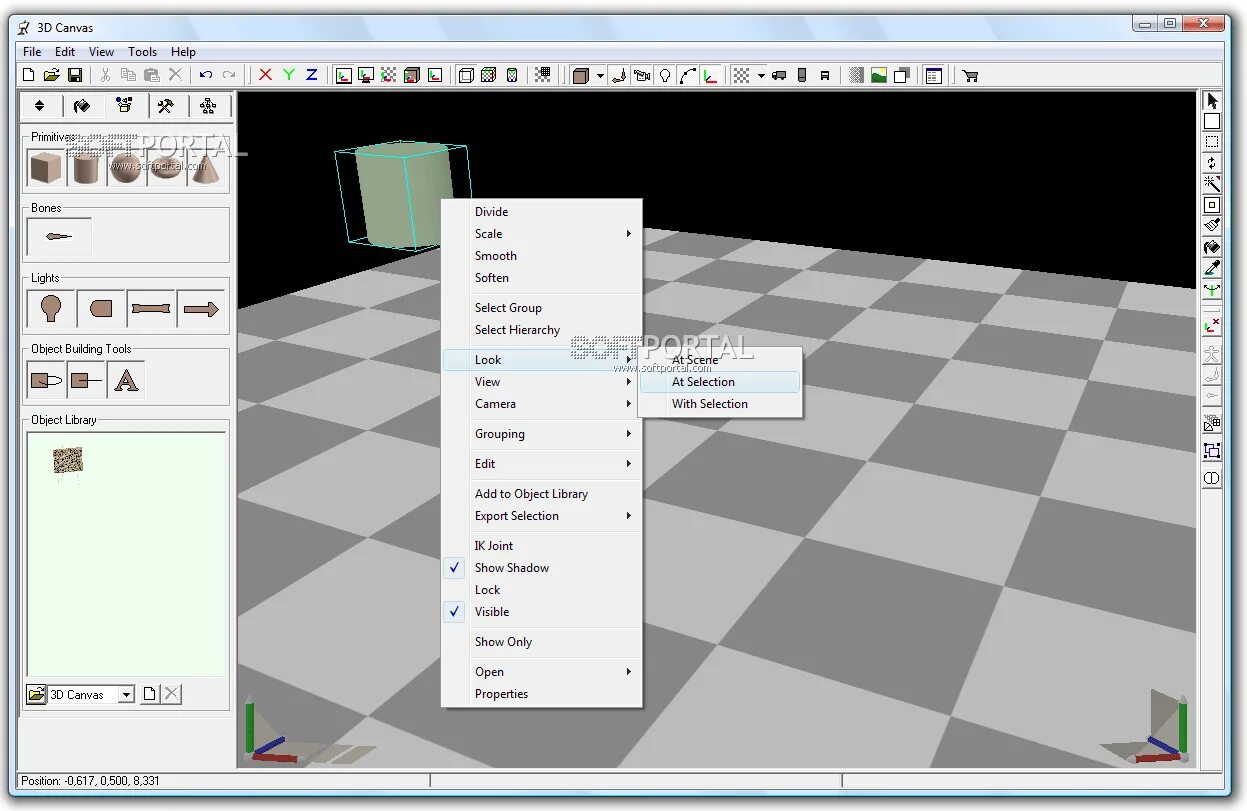1247x811 pixels.
Task: Click the shopping cart toolbar icon
Action: pyautogui.click(x=969, y=75)
